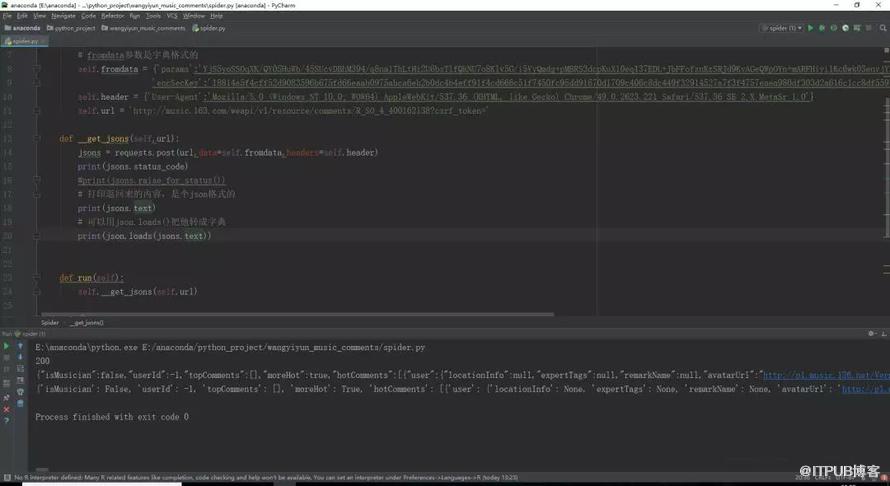Click fold marker at commented raise_for_status line
This screenshot has width=890, height=486.
[x=37, y=180]
